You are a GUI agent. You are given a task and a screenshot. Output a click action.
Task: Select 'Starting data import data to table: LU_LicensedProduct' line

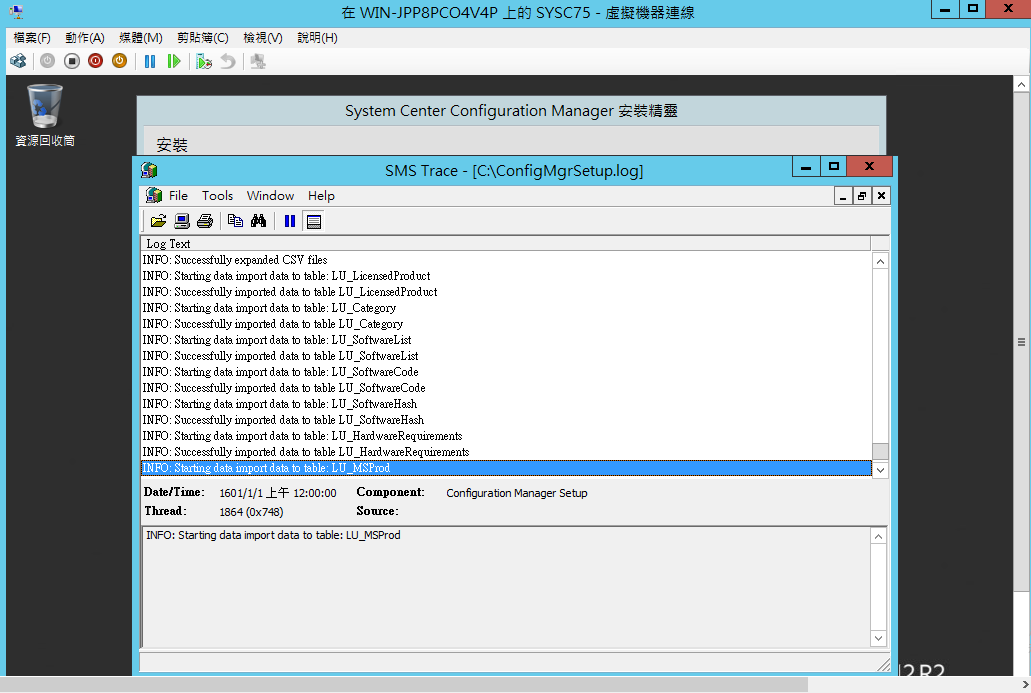pos(506,275)
